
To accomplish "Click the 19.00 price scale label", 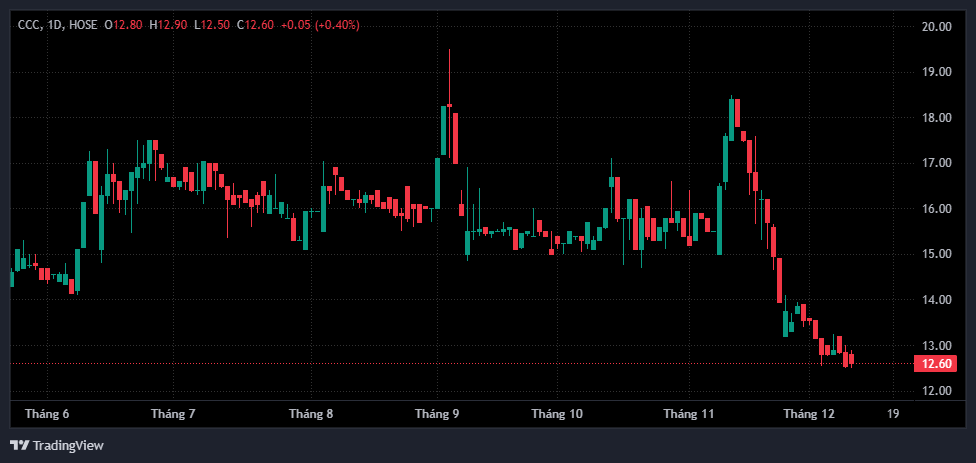I will [x=936, y=72].
